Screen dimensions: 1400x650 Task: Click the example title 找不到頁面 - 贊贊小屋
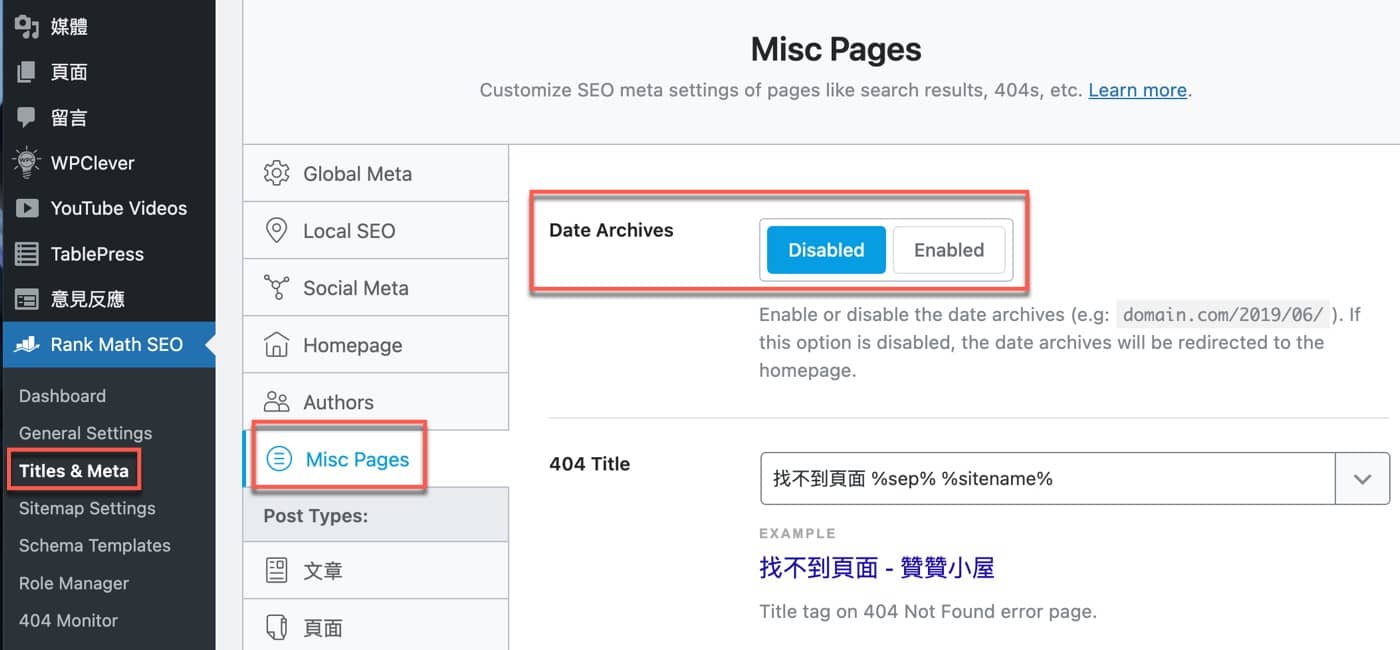click(x=876, y=569)
